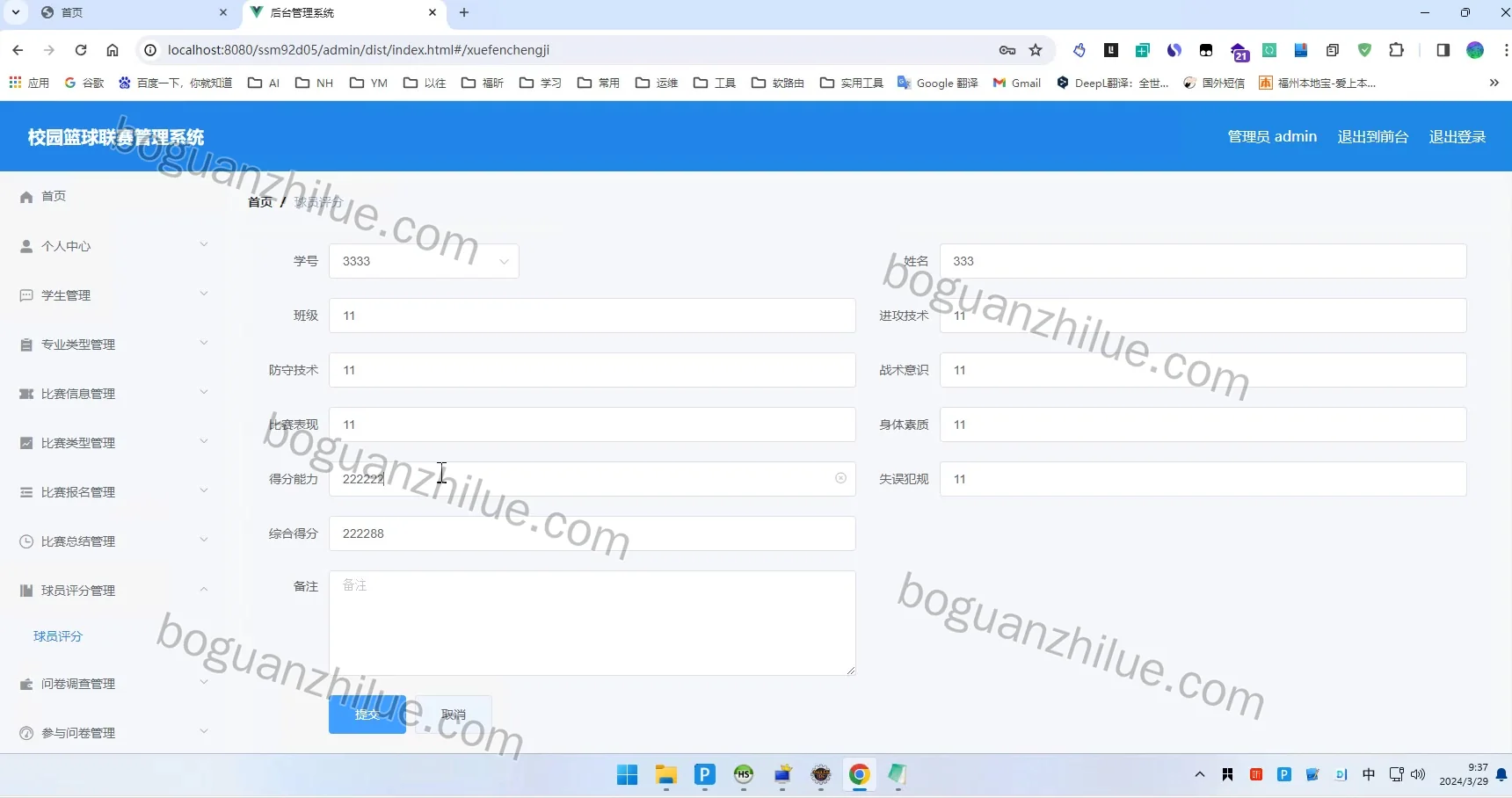Click the 球员评分管理 sidebar icon
Screen dimensions: 1512x798
pos(26,591)
